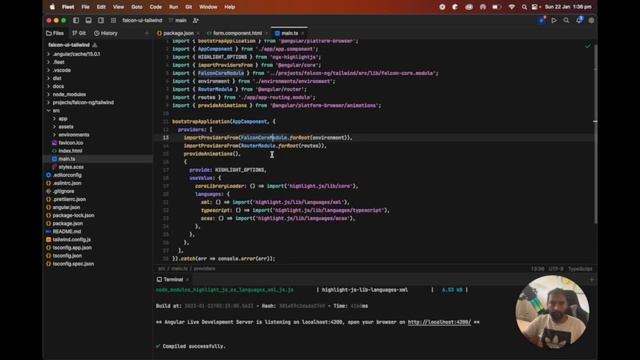640x360 pixels.
Task: Click the Smart Mode icon with red dot
Action: [542, 20]
